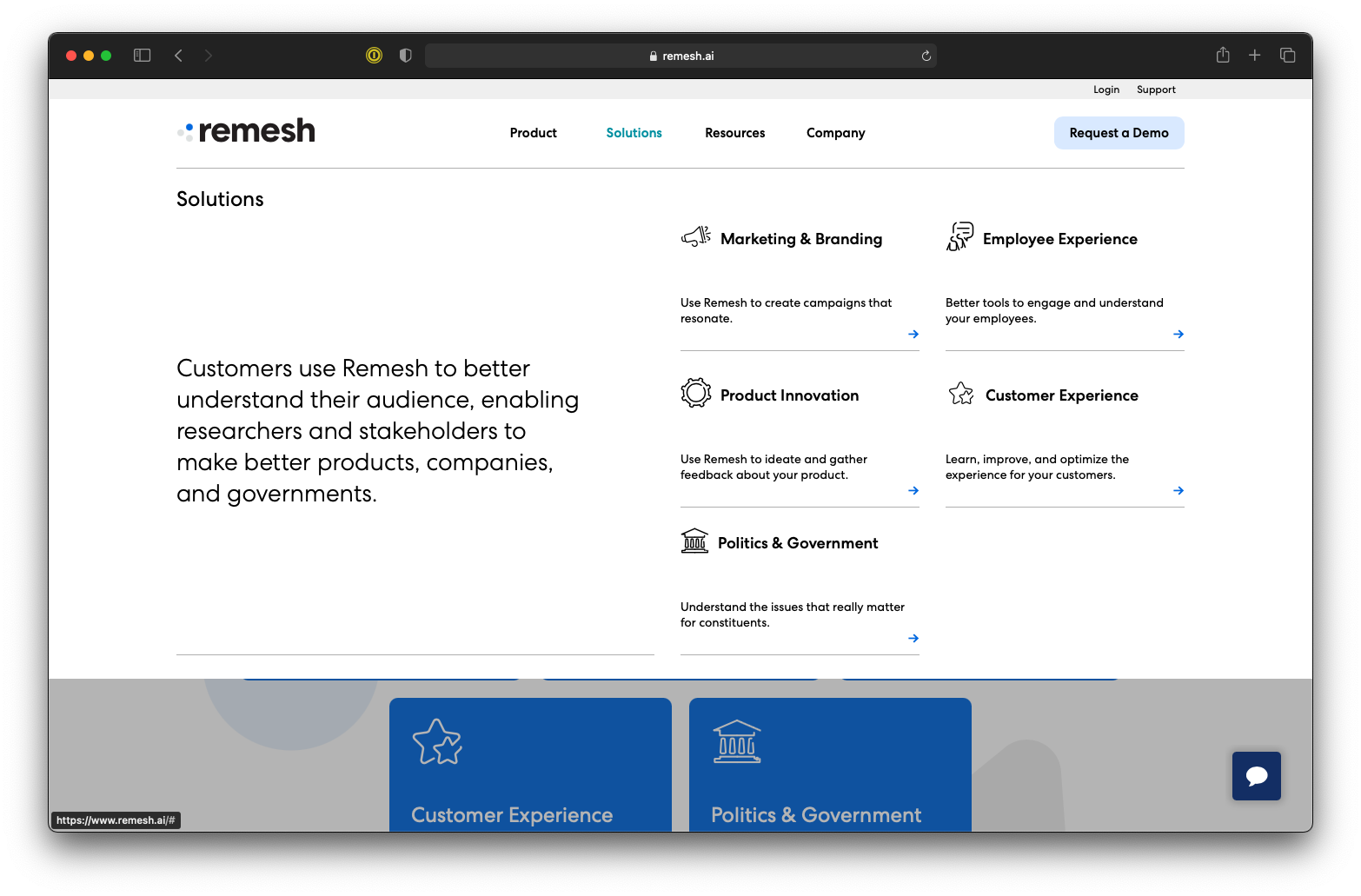Click the star icon on the blue Customer Experience card
This screenshot has height=896, width=1361.
[437, 741]
